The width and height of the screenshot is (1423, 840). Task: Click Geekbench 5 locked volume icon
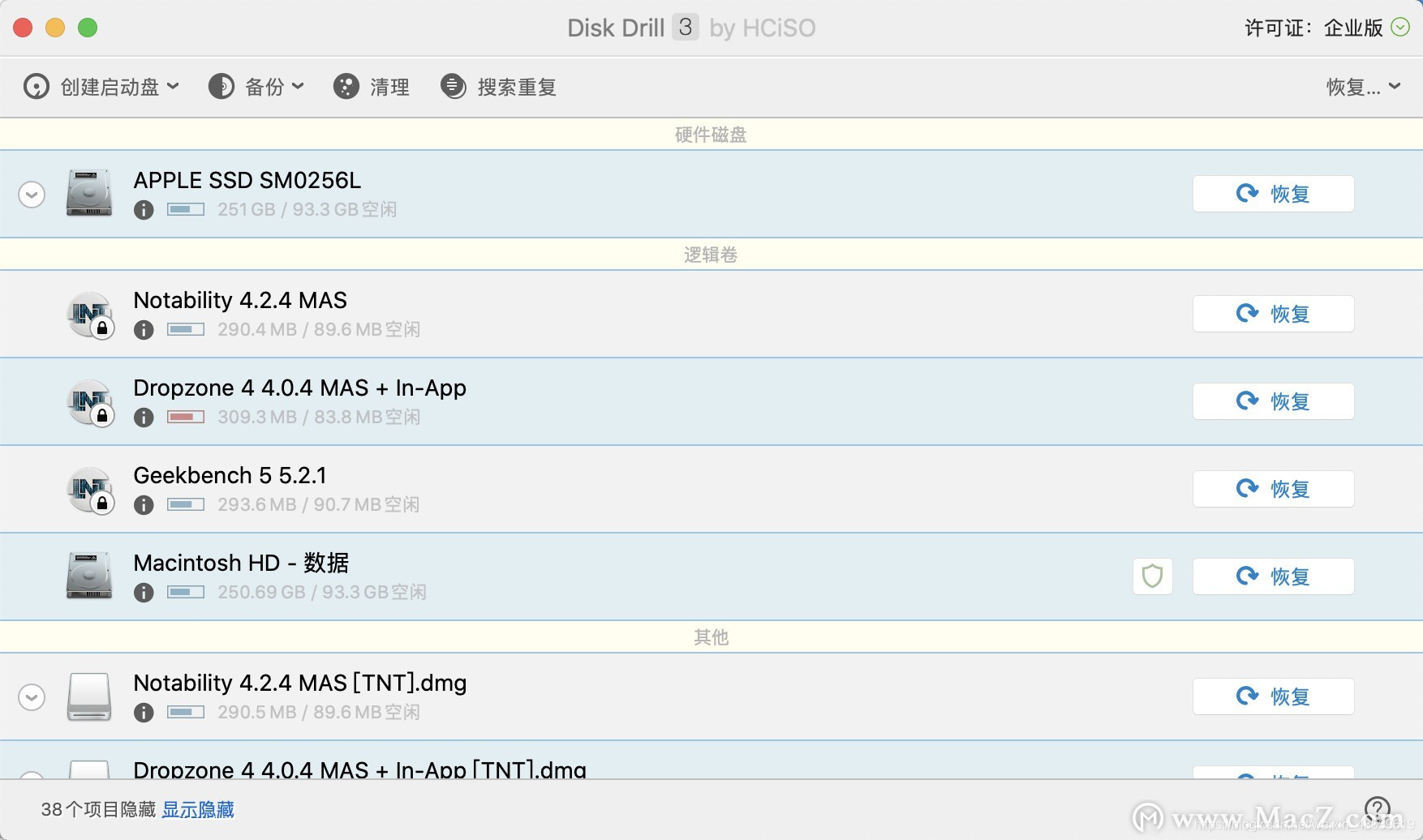point(89,490)
